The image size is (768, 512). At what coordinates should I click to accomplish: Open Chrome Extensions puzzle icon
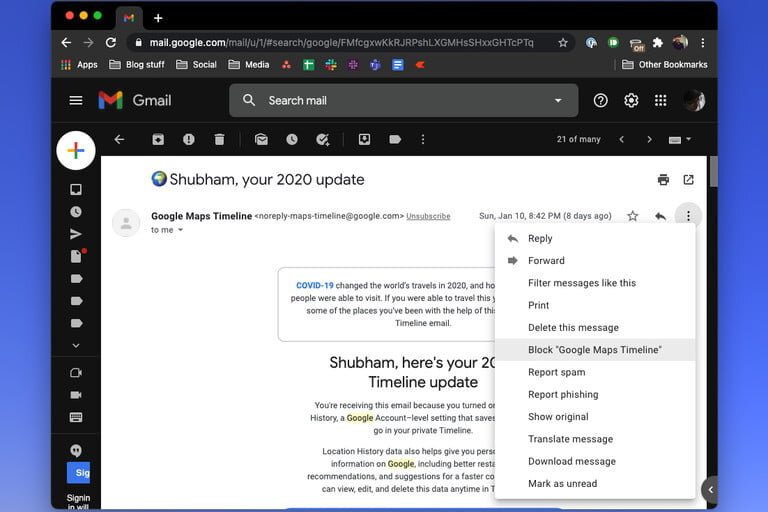[x=658, y=43]
